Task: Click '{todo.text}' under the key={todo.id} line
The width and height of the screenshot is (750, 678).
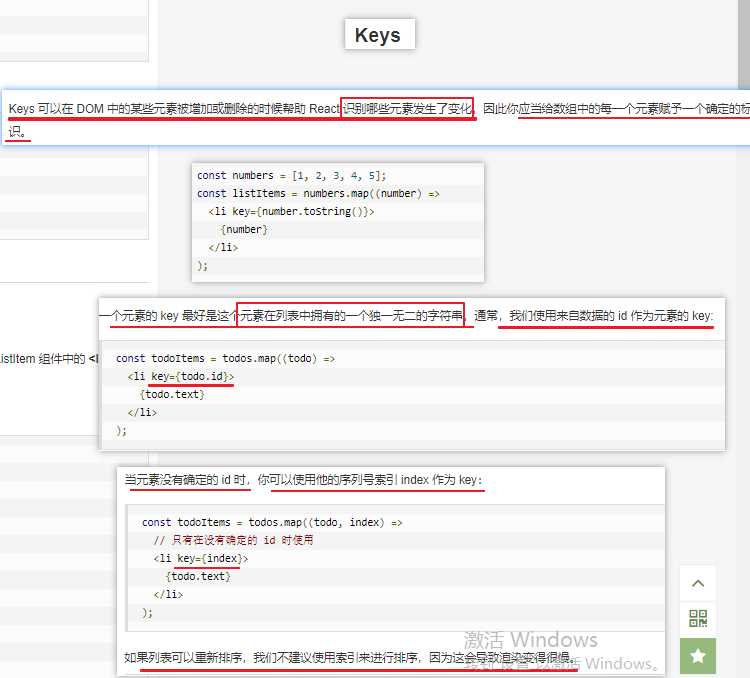Action: 172,395
